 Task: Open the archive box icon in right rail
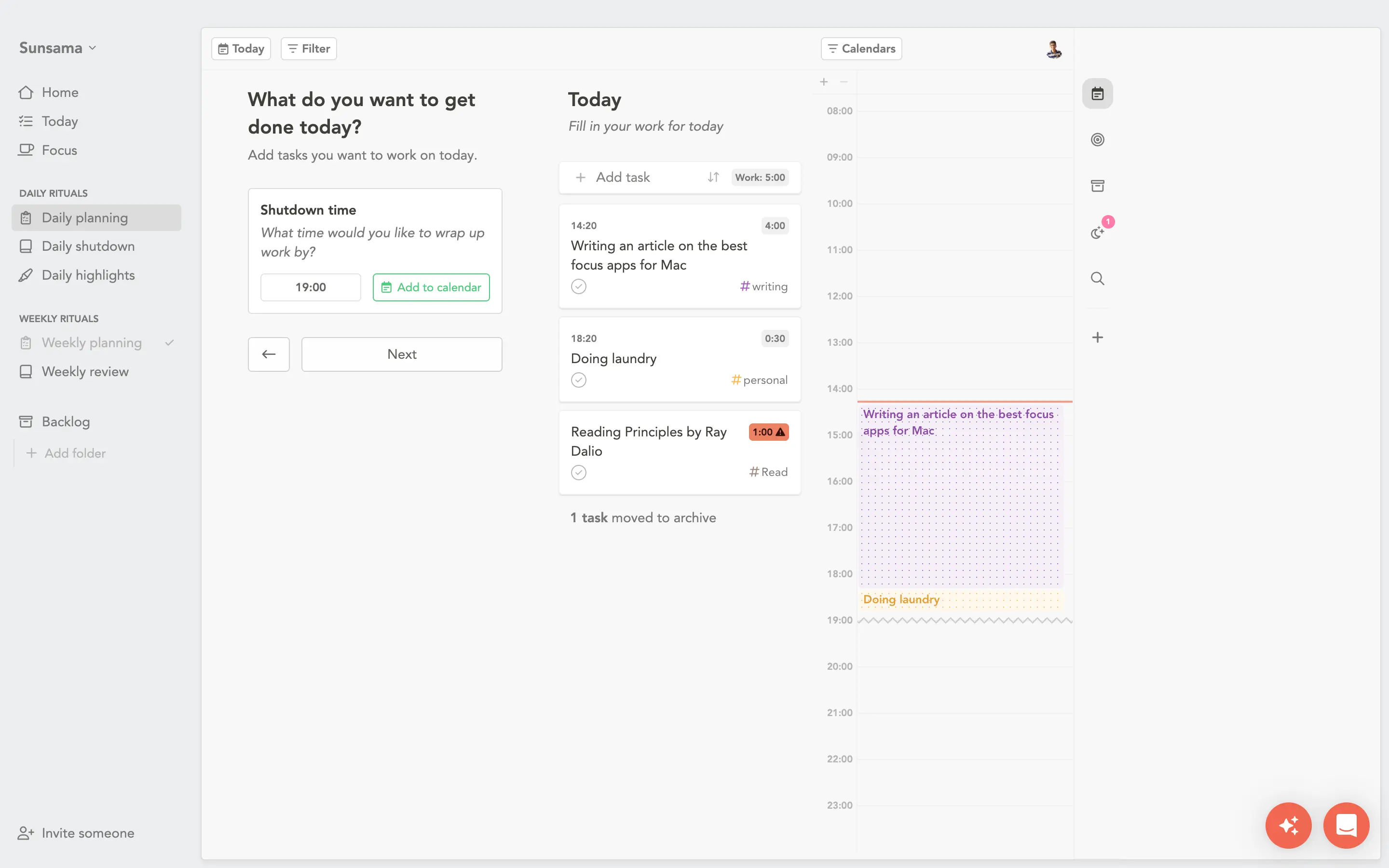1097,186
